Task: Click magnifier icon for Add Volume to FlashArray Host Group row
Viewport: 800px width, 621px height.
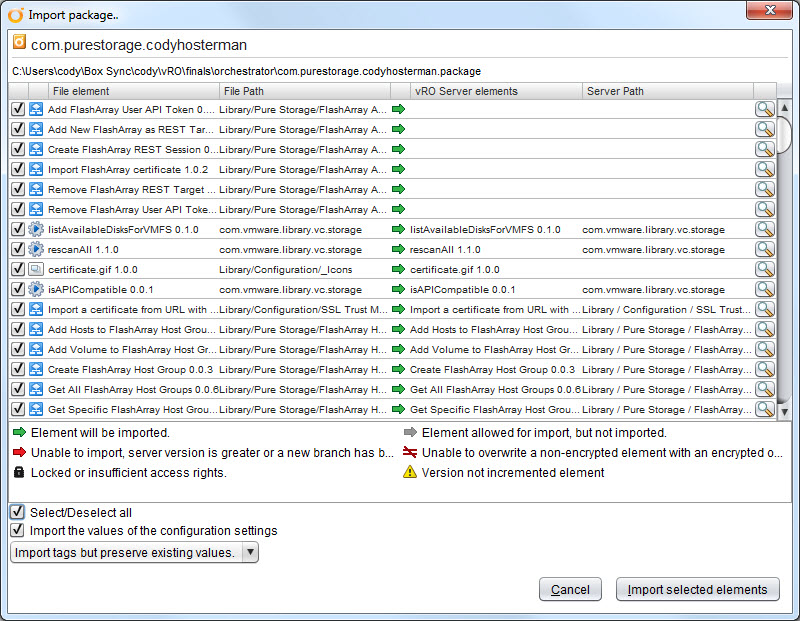Action: point(764,349)
